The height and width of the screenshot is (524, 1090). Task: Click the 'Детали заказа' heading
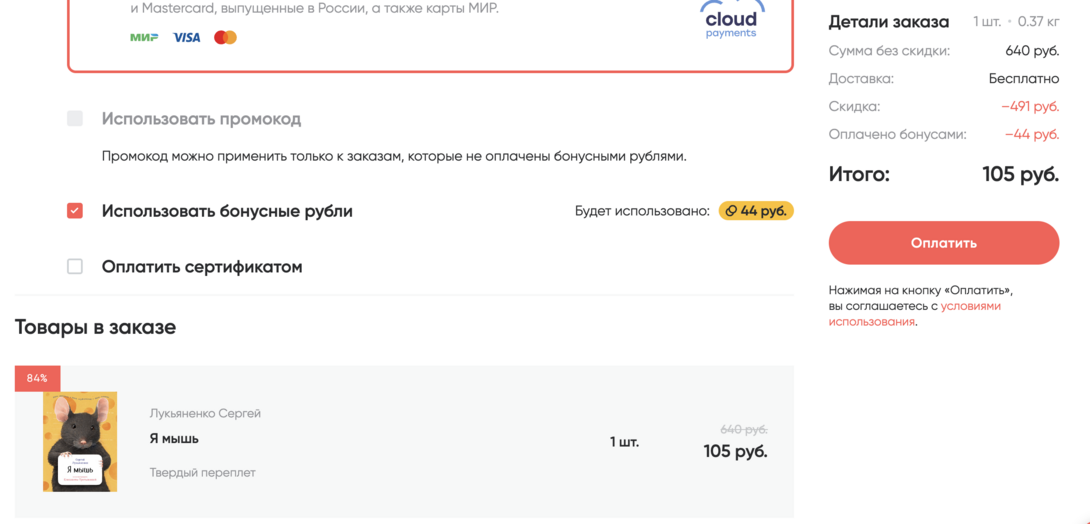[x=889, y=22]
